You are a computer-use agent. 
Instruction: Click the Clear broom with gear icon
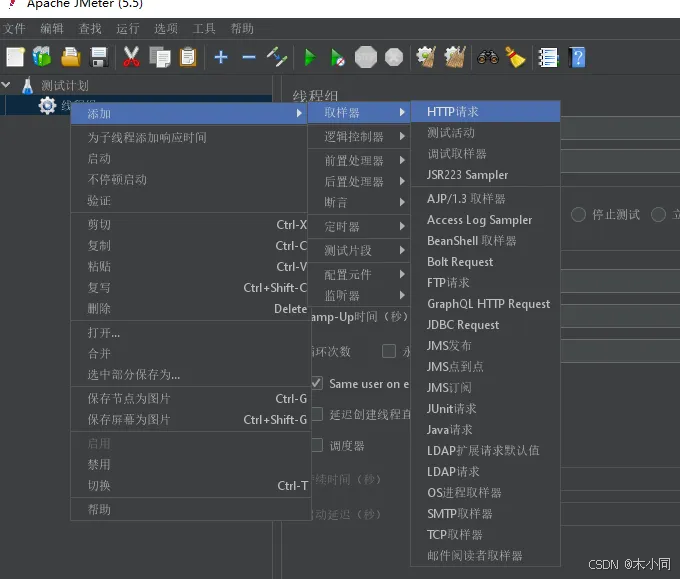pyautogui.click(x=426, y=57)
